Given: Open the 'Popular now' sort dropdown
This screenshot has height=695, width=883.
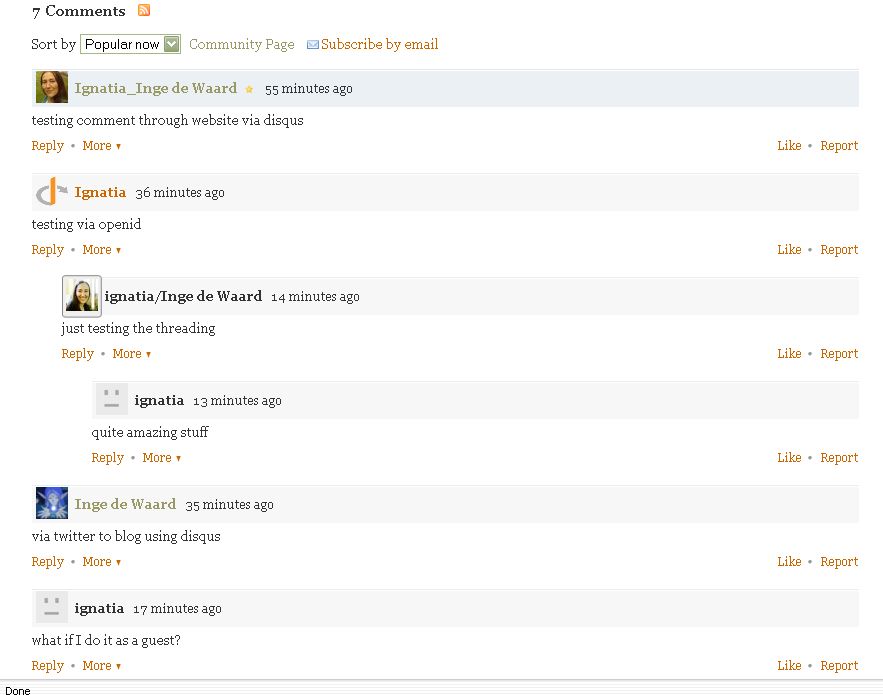Looking at the screenshot, I should point(131,44).
